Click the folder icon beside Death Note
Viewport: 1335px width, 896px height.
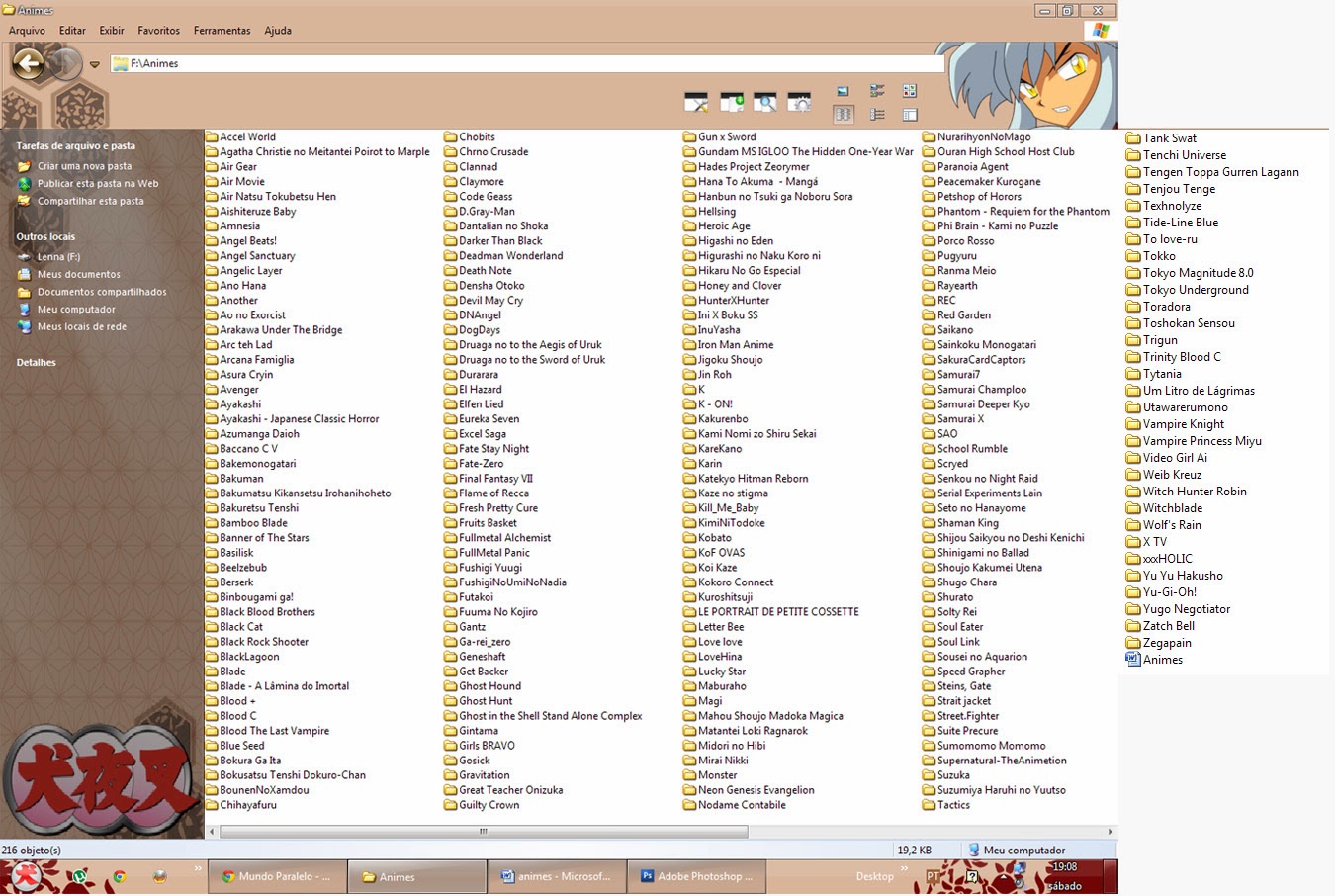pyautogui.click(x=450, y=271)
